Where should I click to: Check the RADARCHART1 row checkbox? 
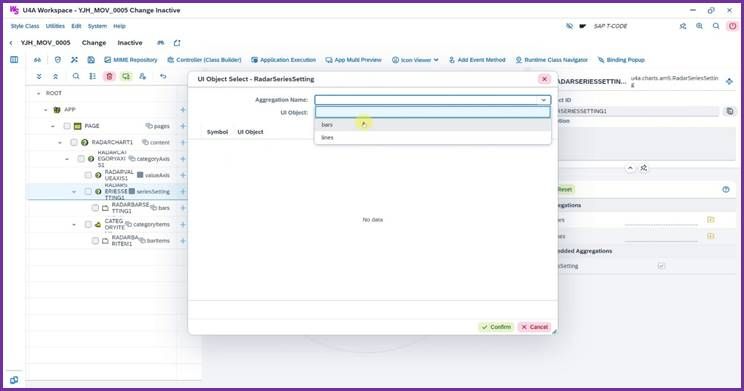(x=74, y=142)
